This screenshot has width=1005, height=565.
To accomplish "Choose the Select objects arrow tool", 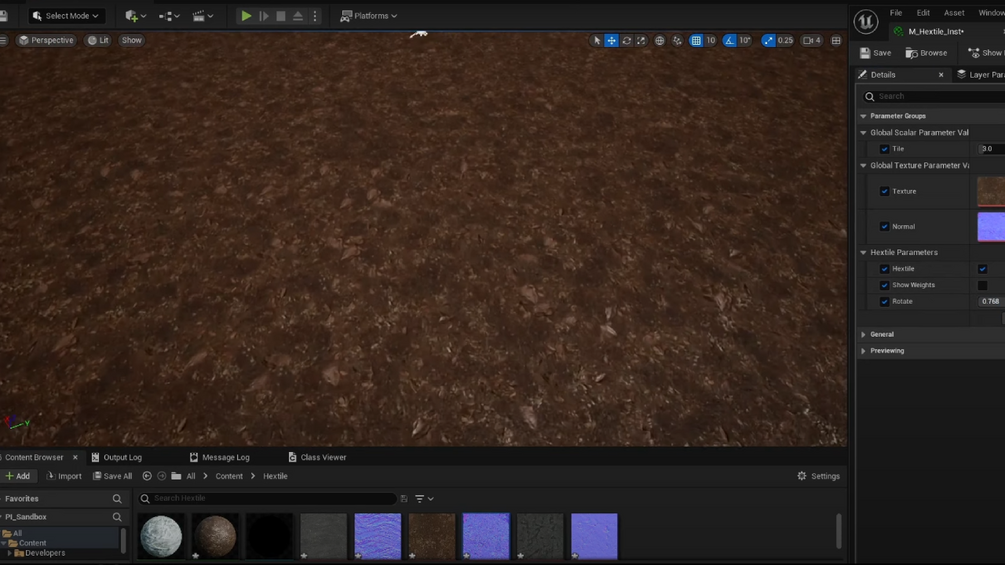I will point(597,40).
